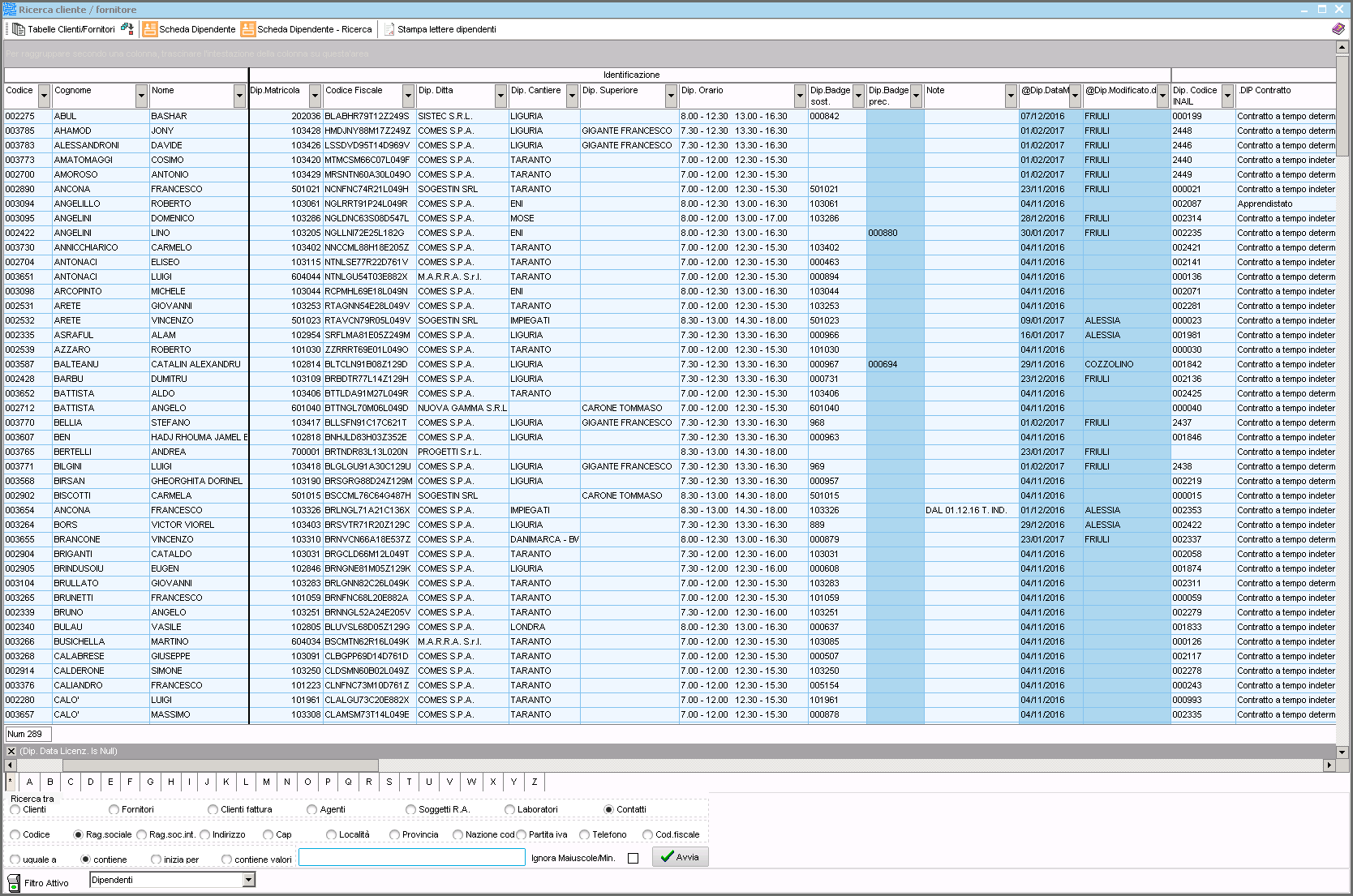The height and width of the screenshot is (896, 1353).
Task: Open Scheda Dipendente - Ricerca
Action: pos(306,29)
